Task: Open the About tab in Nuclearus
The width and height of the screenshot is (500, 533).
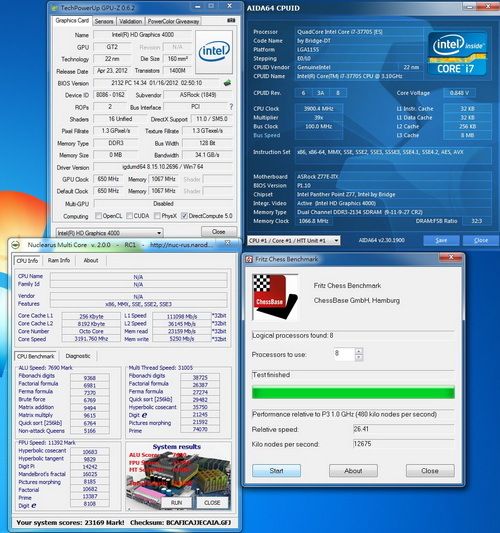Action: coord(91,260)
